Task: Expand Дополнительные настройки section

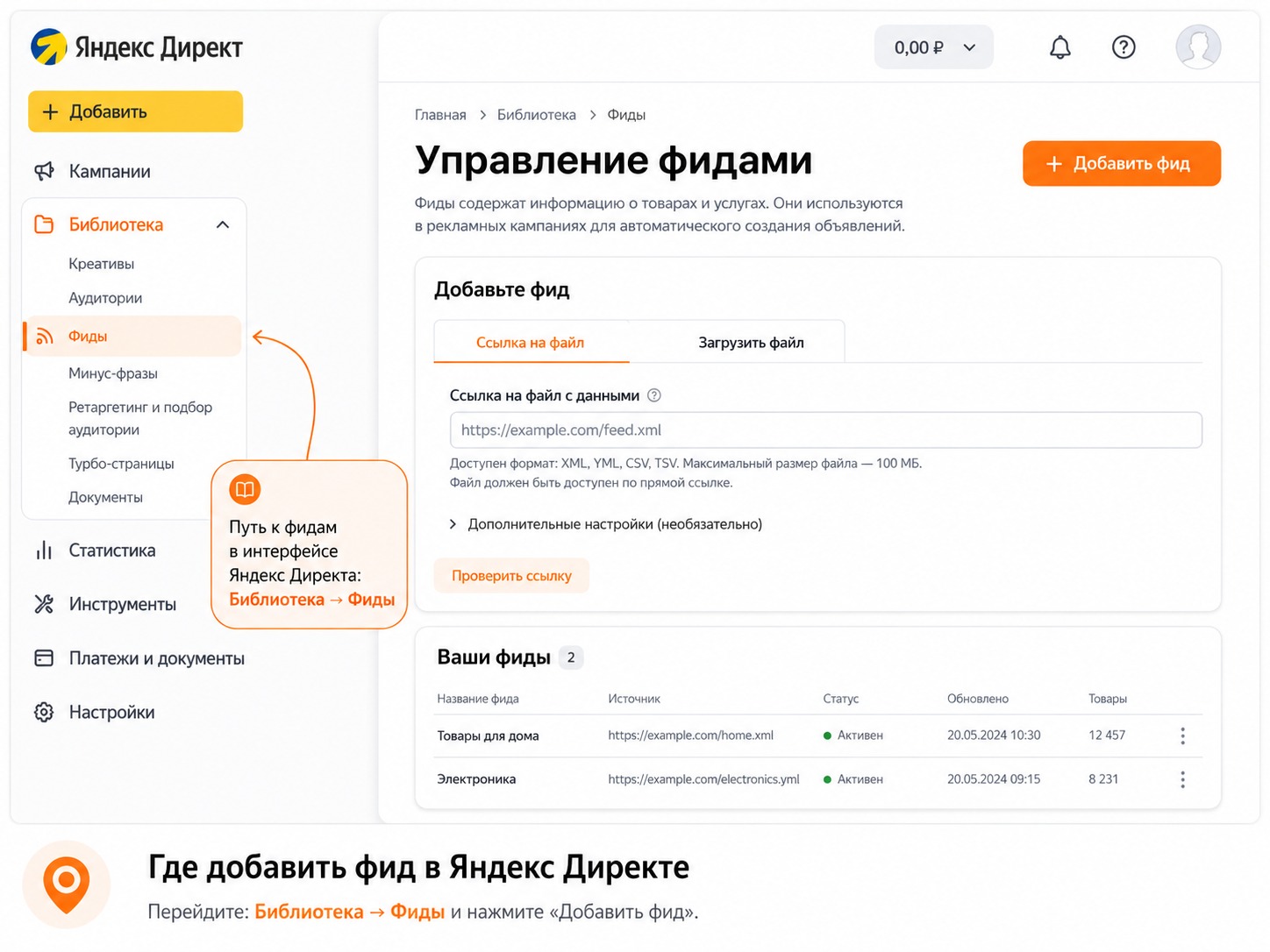Action: click(606, 524)
